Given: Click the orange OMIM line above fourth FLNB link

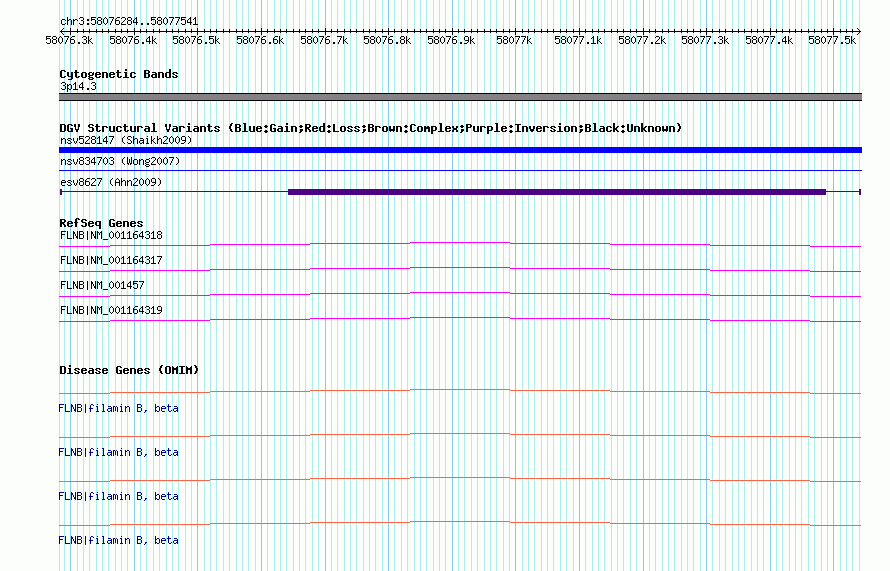Looking at the screenshot, I should [x=460, y=524].
